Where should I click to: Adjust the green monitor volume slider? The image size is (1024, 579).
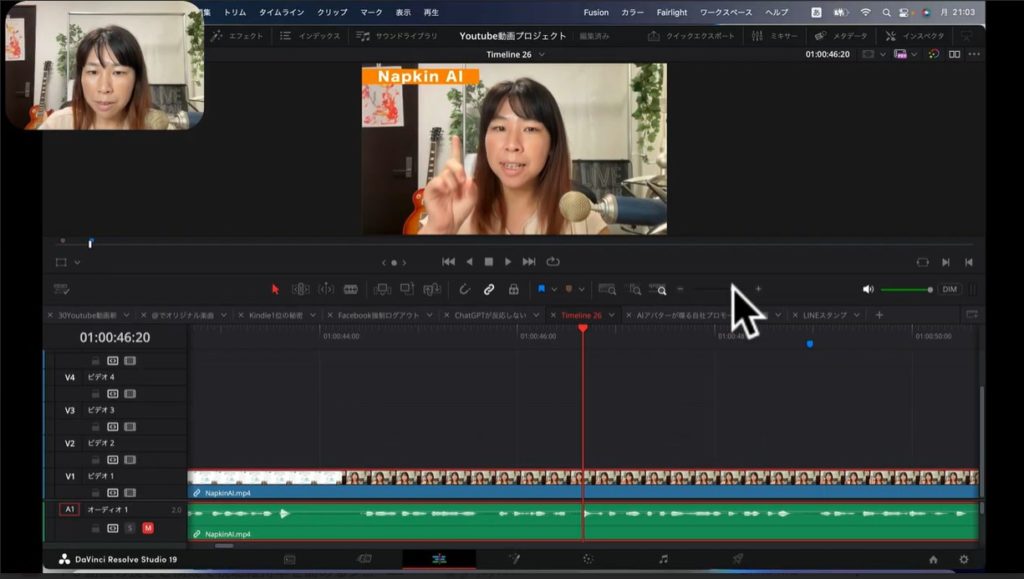(906, 289)
